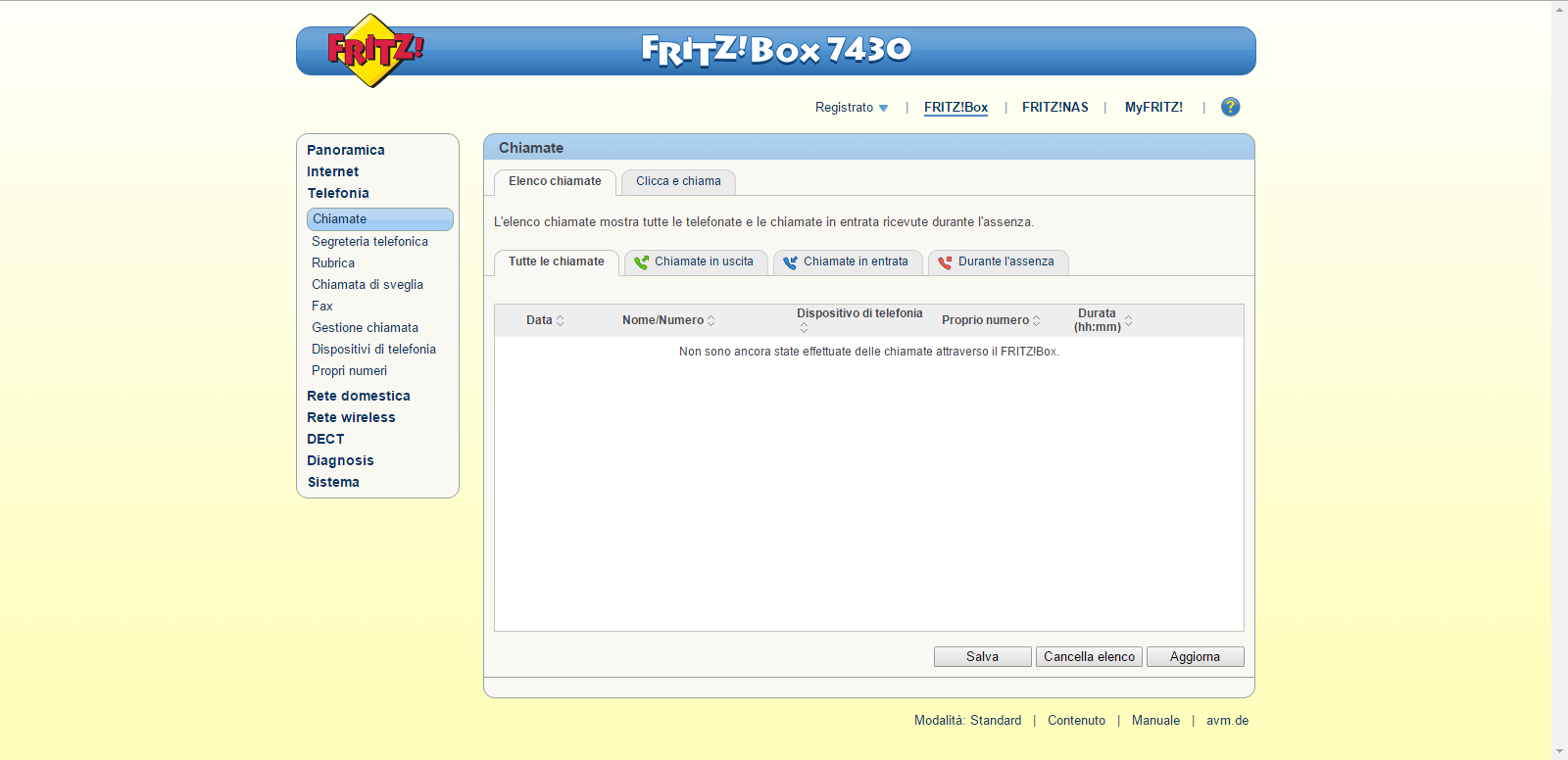
Task: Expand the Rete domestica section
Action: point(358,396)
